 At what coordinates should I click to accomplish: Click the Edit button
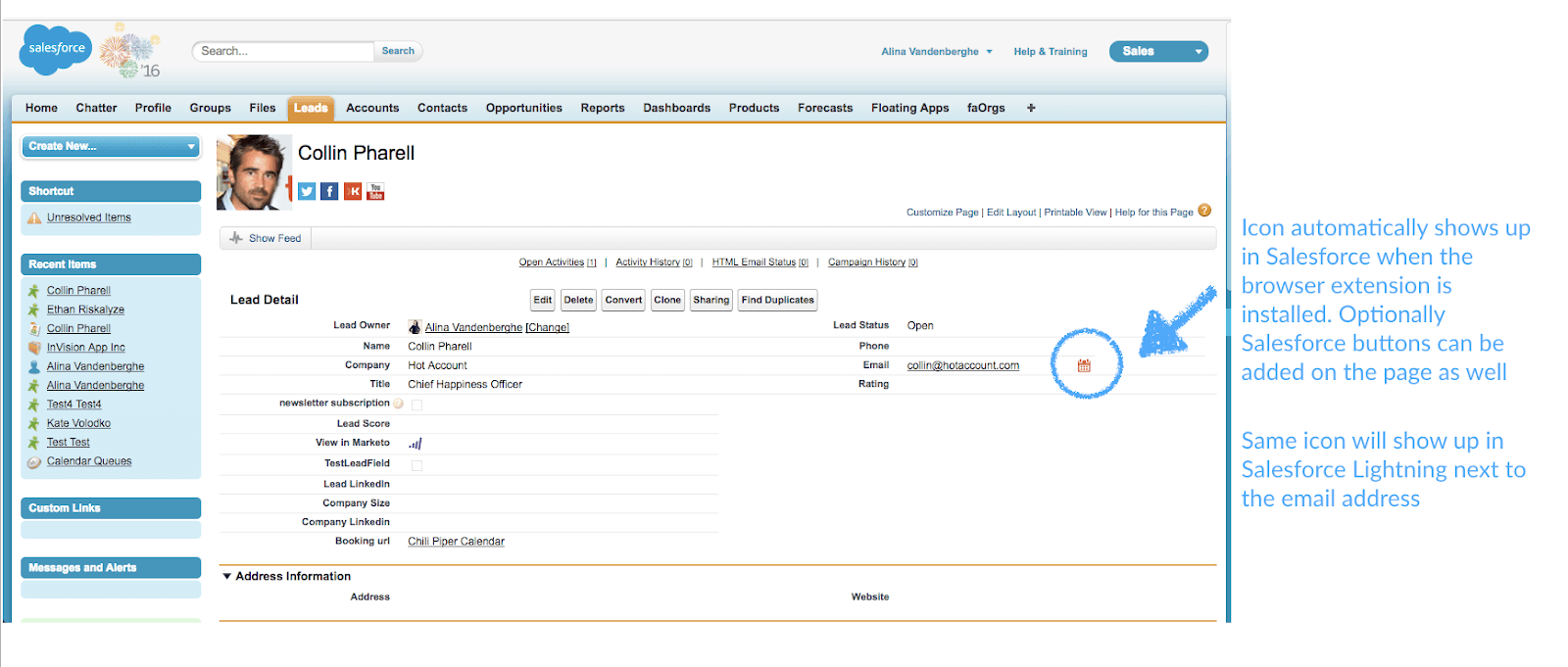pyautogui.click(x=543, y=300)
